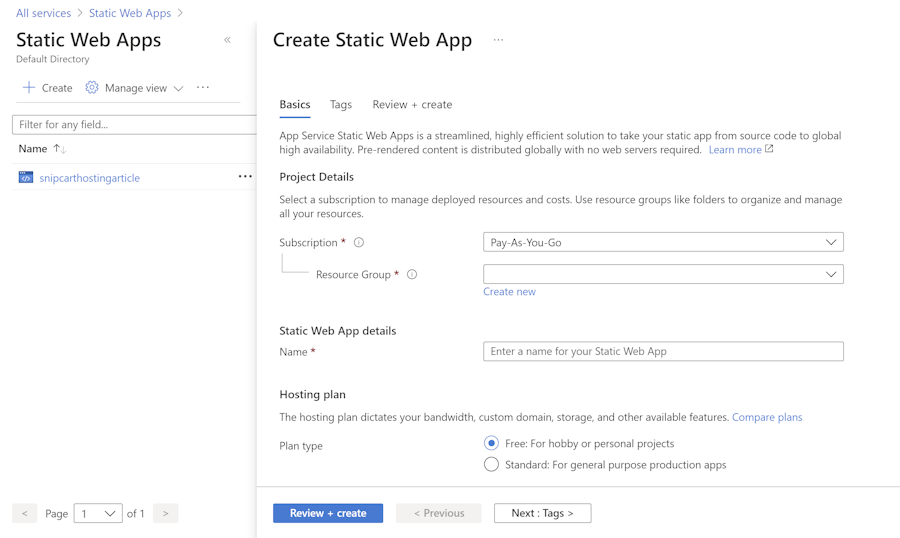
Task: Click the Review + create button
Action: click(x=328, y=513)
